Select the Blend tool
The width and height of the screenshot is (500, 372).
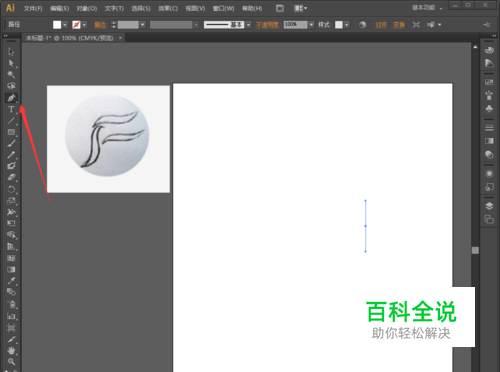[11, 292]
